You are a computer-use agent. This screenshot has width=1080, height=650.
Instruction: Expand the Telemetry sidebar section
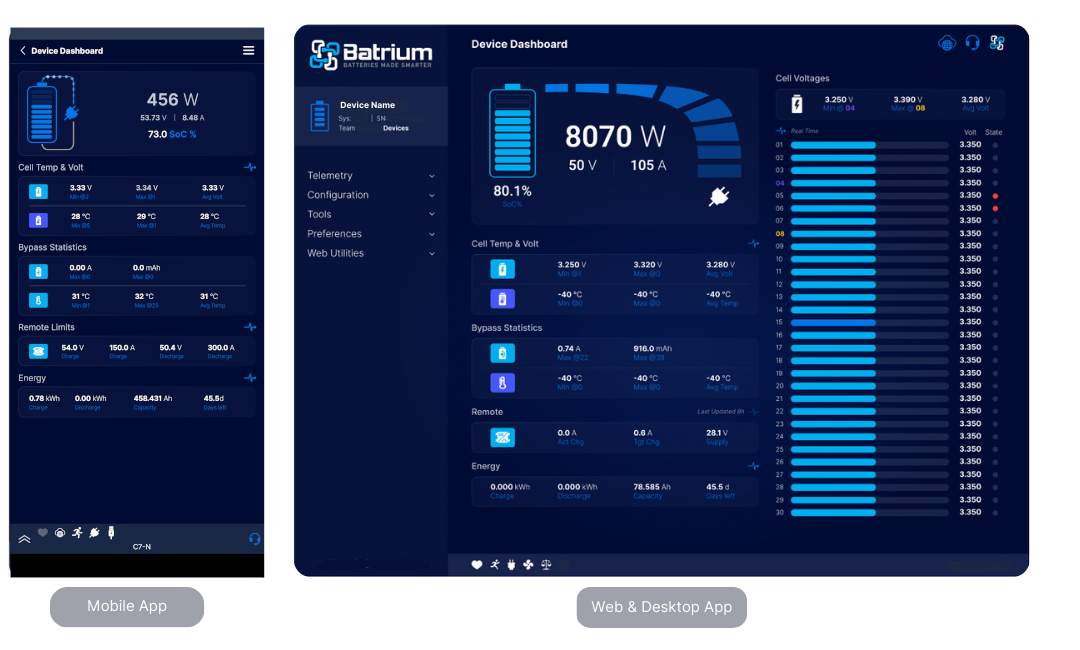point(370,176)
